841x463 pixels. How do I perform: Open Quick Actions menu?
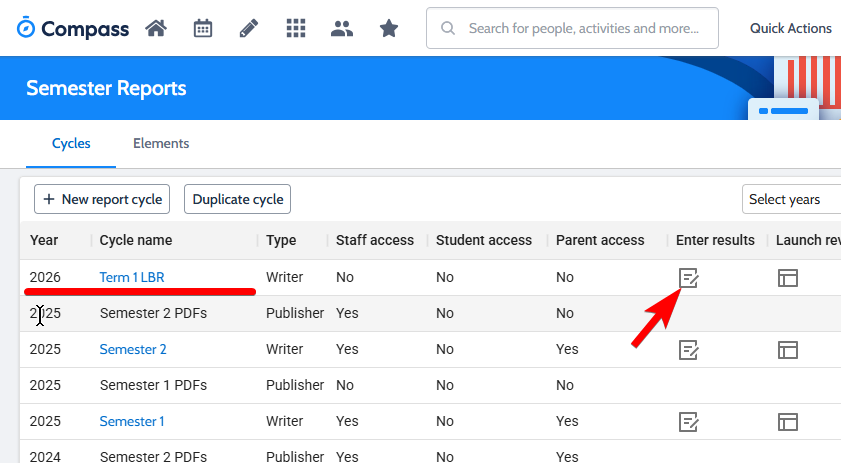pos(790,28)
